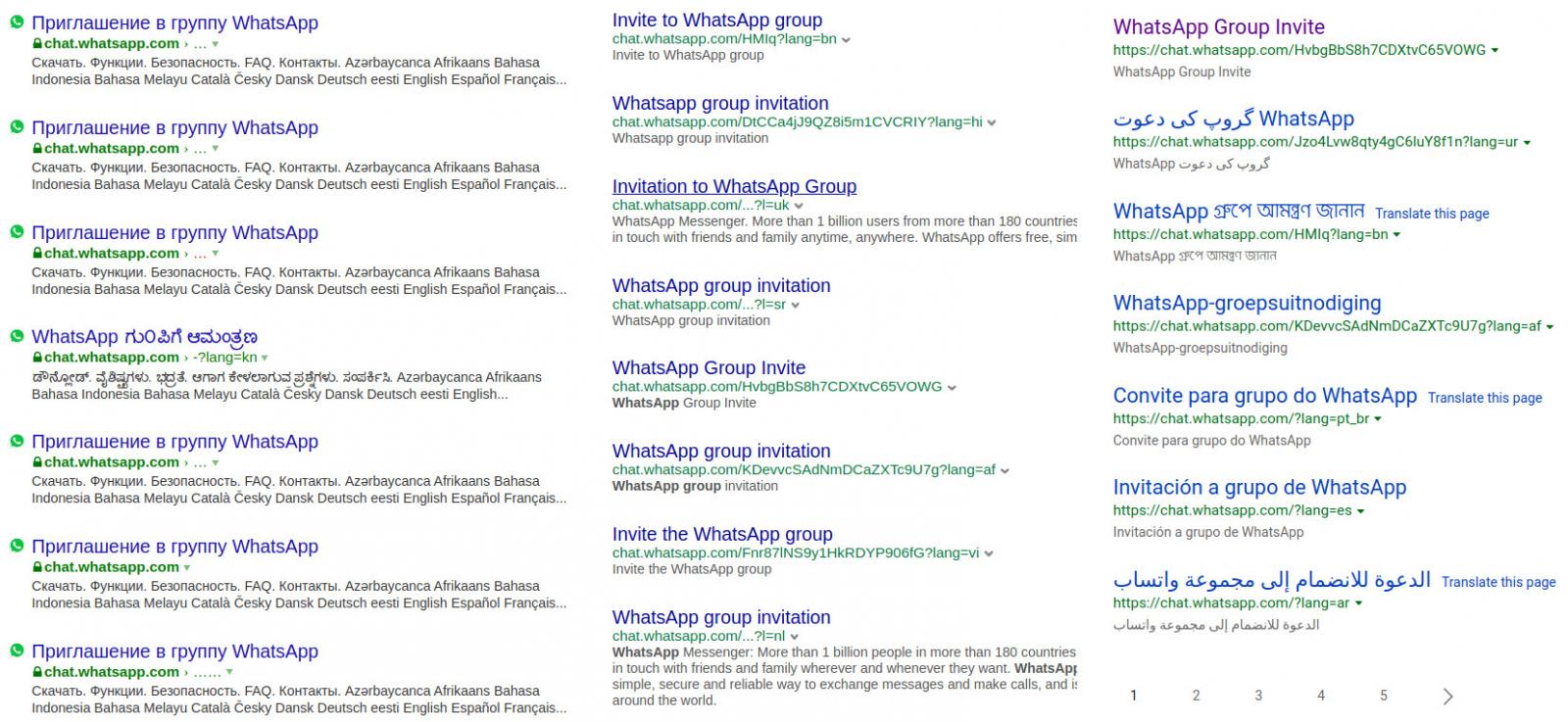Go to results page 2
The image size is (1568, 722).
1196,696
